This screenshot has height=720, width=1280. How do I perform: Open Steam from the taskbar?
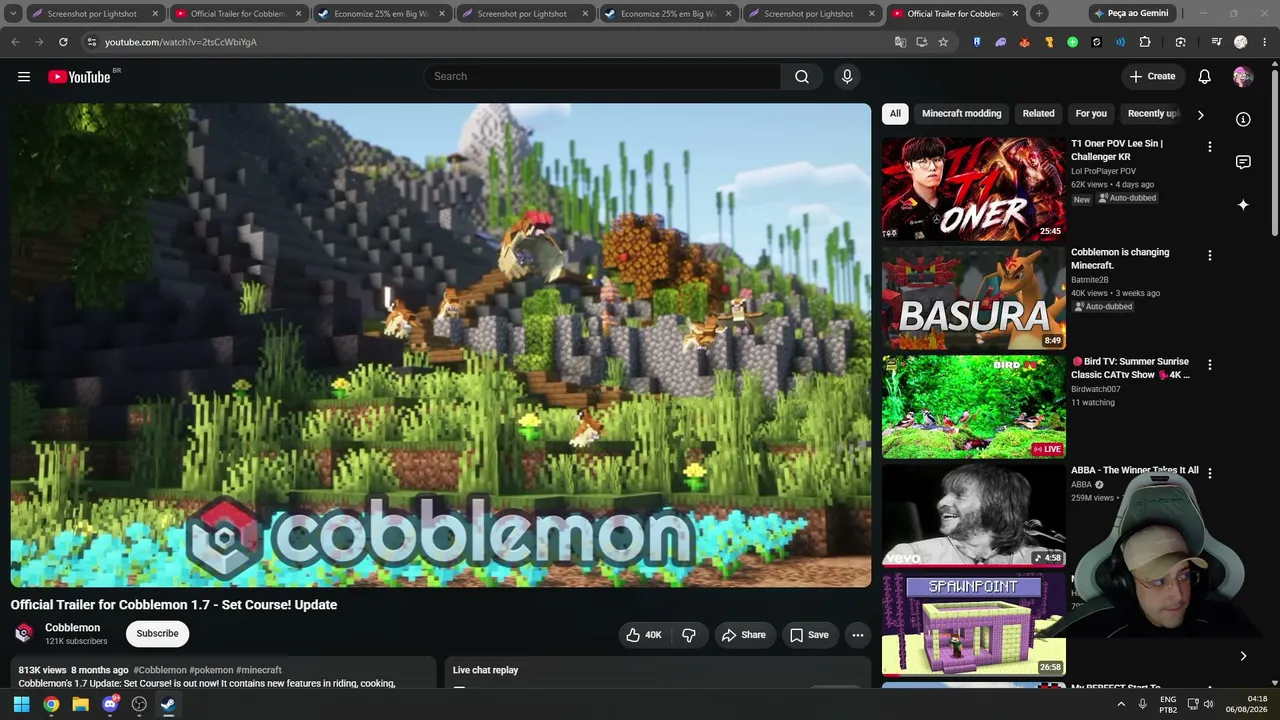167,704
